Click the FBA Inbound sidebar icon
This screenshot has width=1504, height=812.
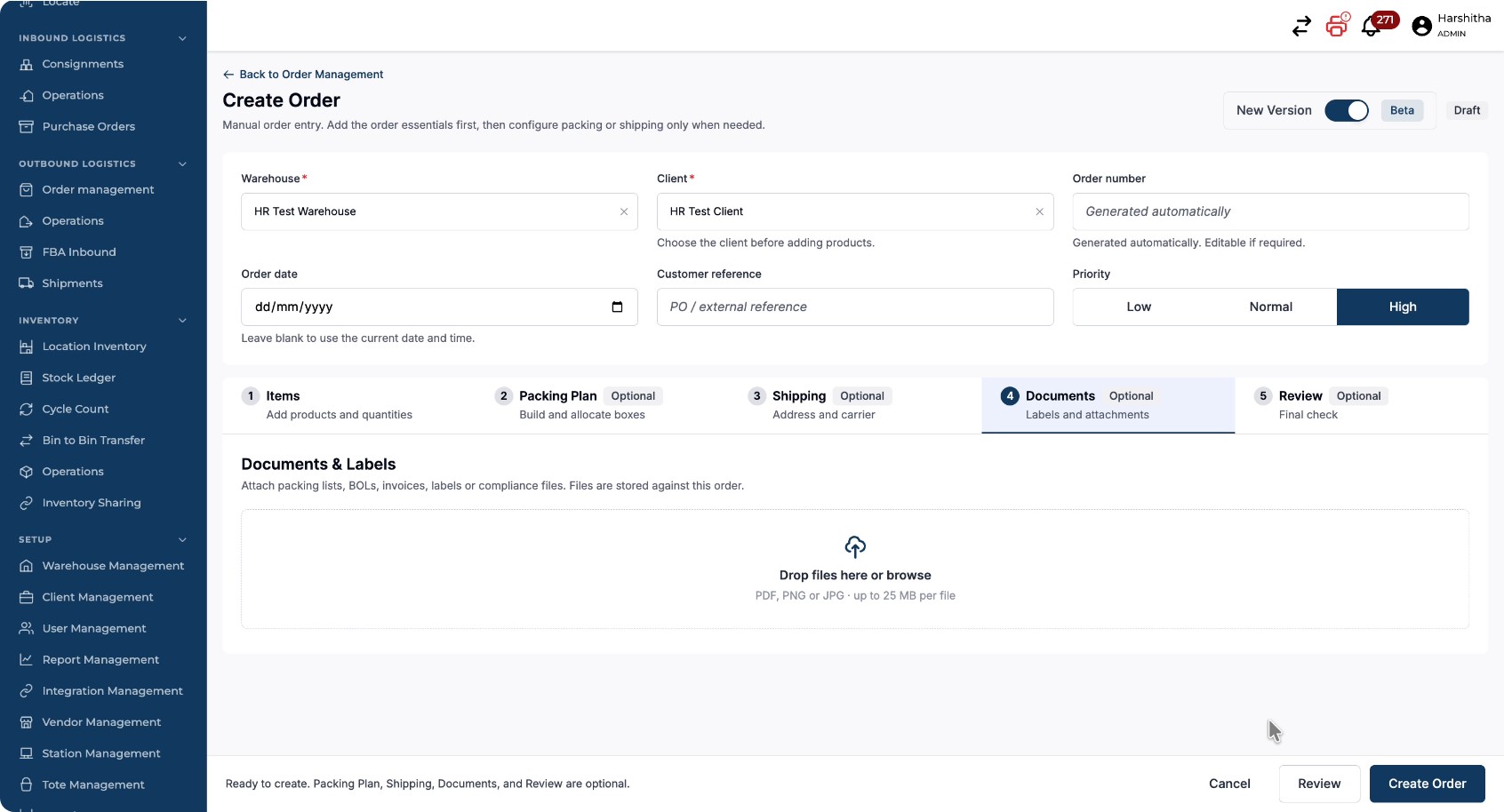coord(27,252)
